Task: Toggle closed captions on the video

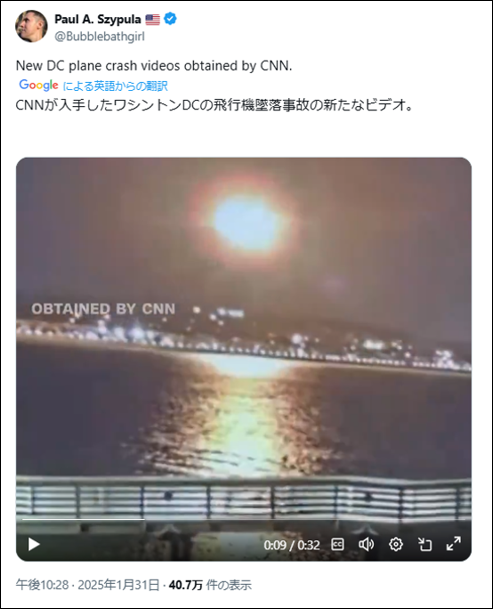Action: pos(337,545)
